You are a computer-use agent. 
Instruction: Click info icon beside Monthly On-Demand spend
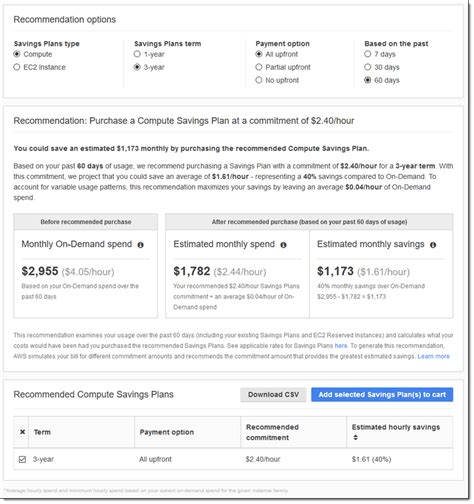(x=141, y=245)
